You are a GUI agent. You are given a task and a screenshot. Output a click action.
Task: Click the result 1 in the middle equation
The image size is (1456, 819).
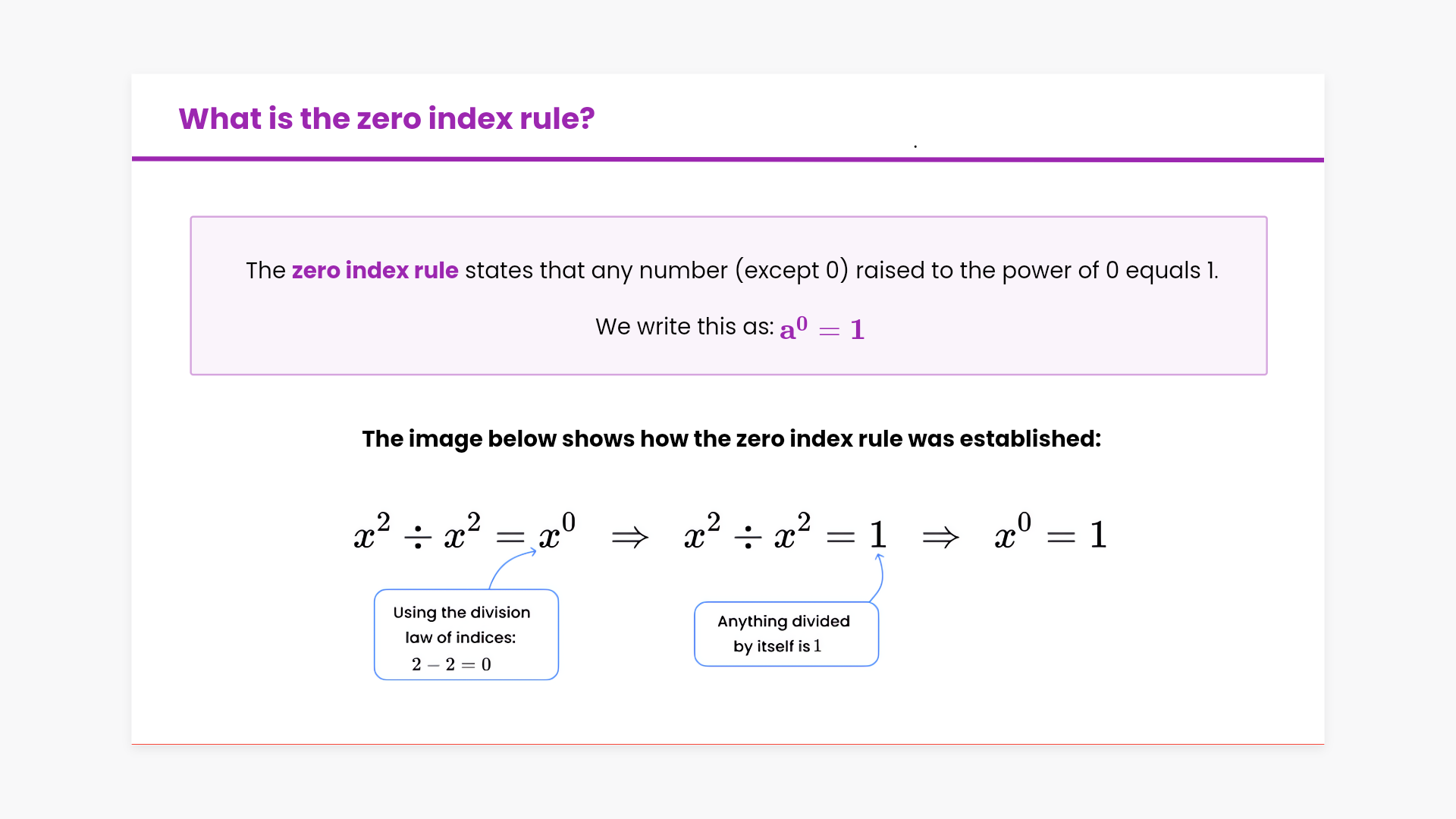877,535
